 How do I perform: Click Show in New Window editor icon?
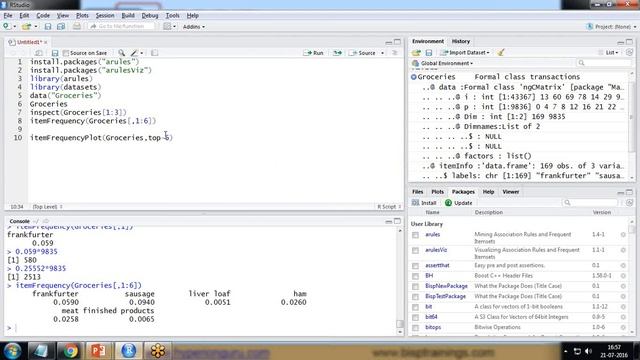(38, 53)
